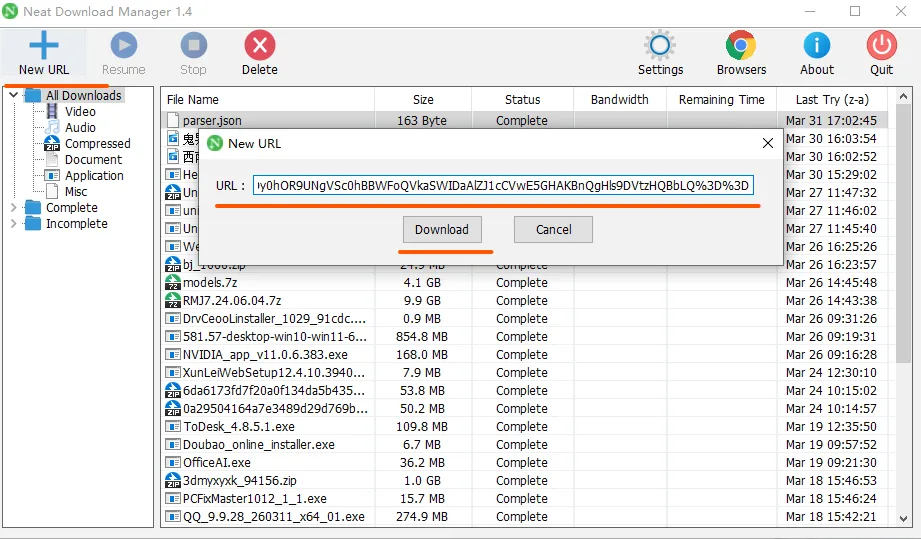Screen dimensions: 921x539
Task: Sort by the Size column header
Action: [x=423, y=100]
